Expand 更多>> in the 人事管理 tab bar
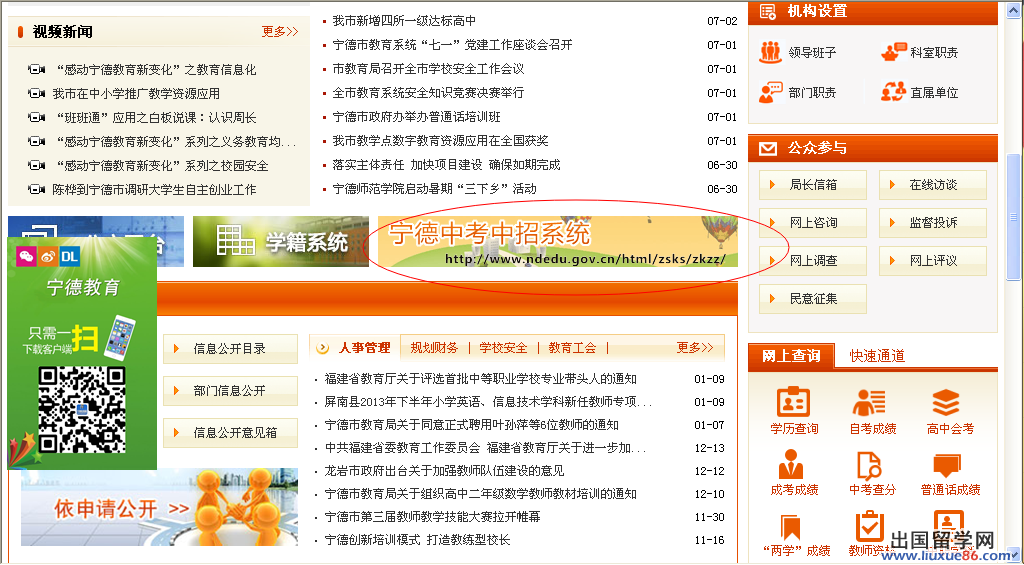The height and width of the screenshot is (565, 1024). 695,348
